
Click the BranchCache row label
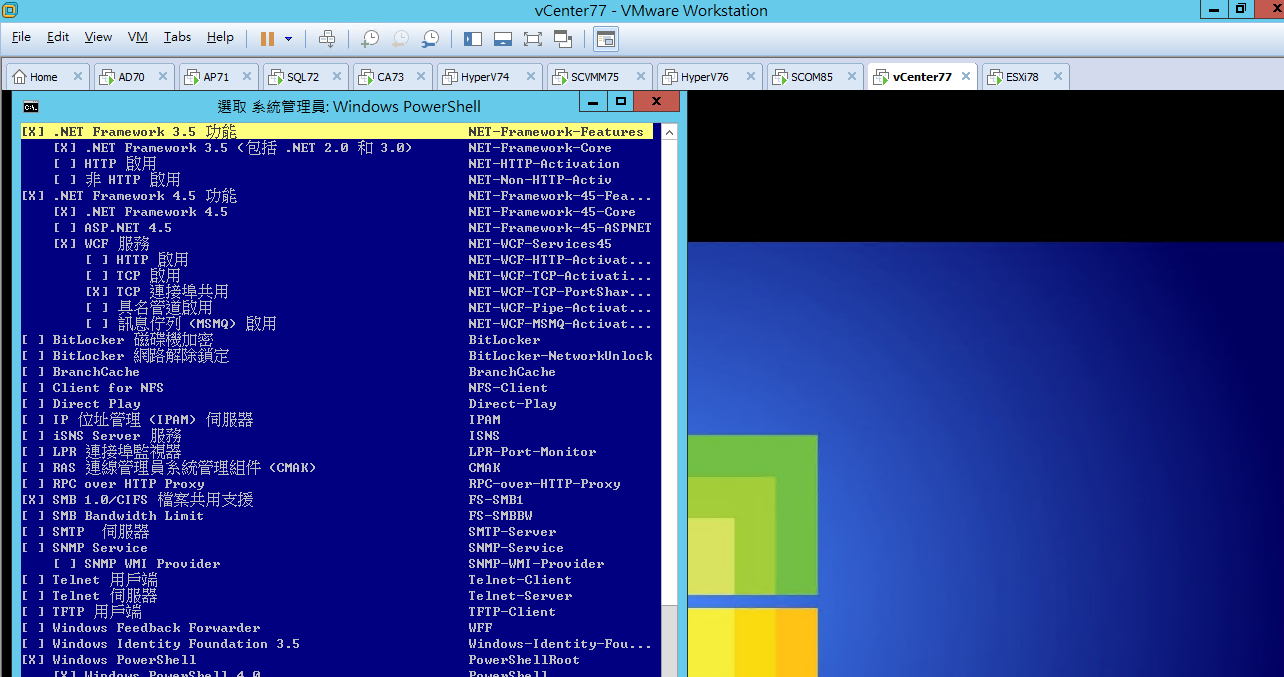pos(96,372)
